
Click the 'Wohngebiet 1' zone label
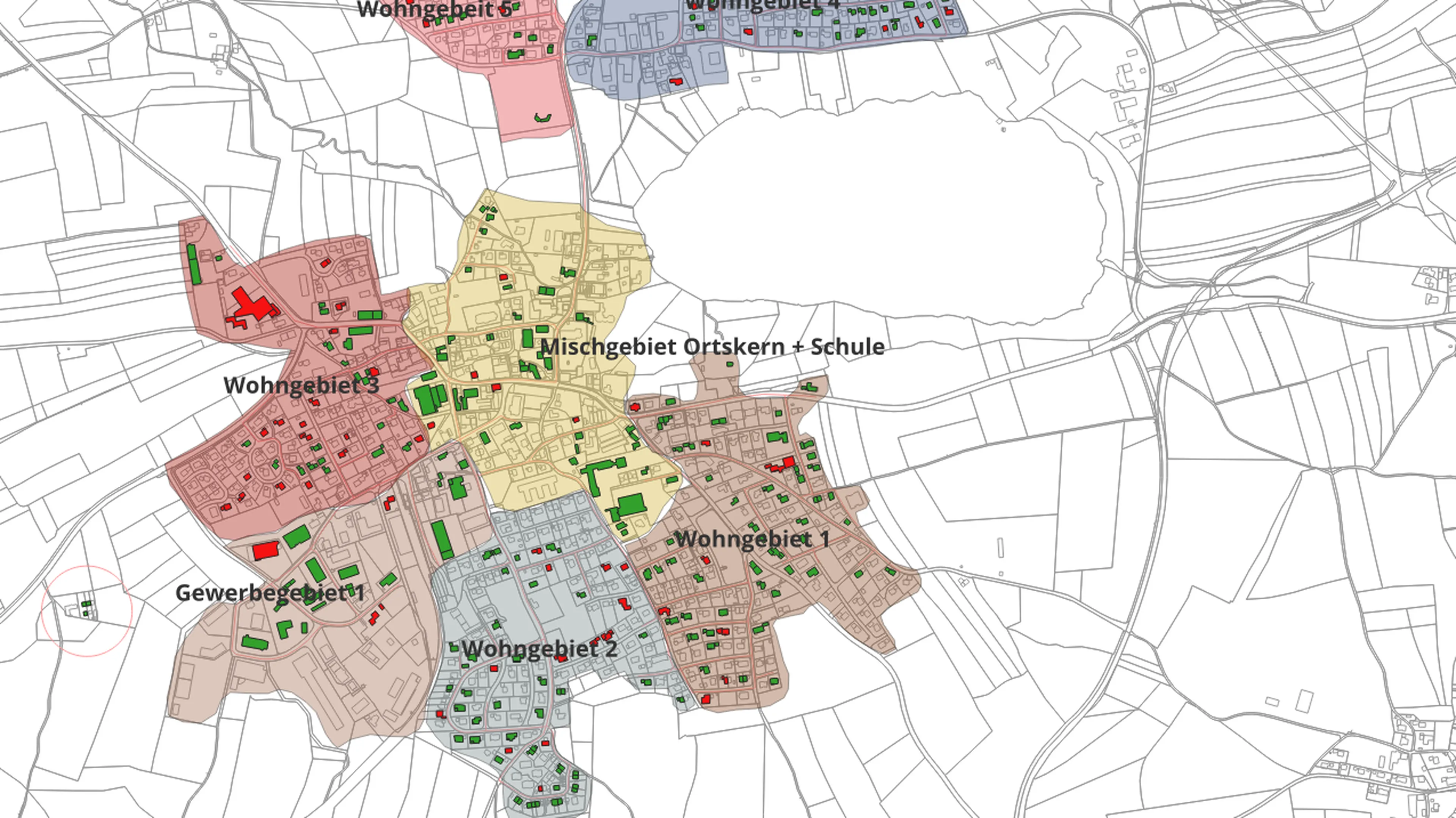point(752,539)
